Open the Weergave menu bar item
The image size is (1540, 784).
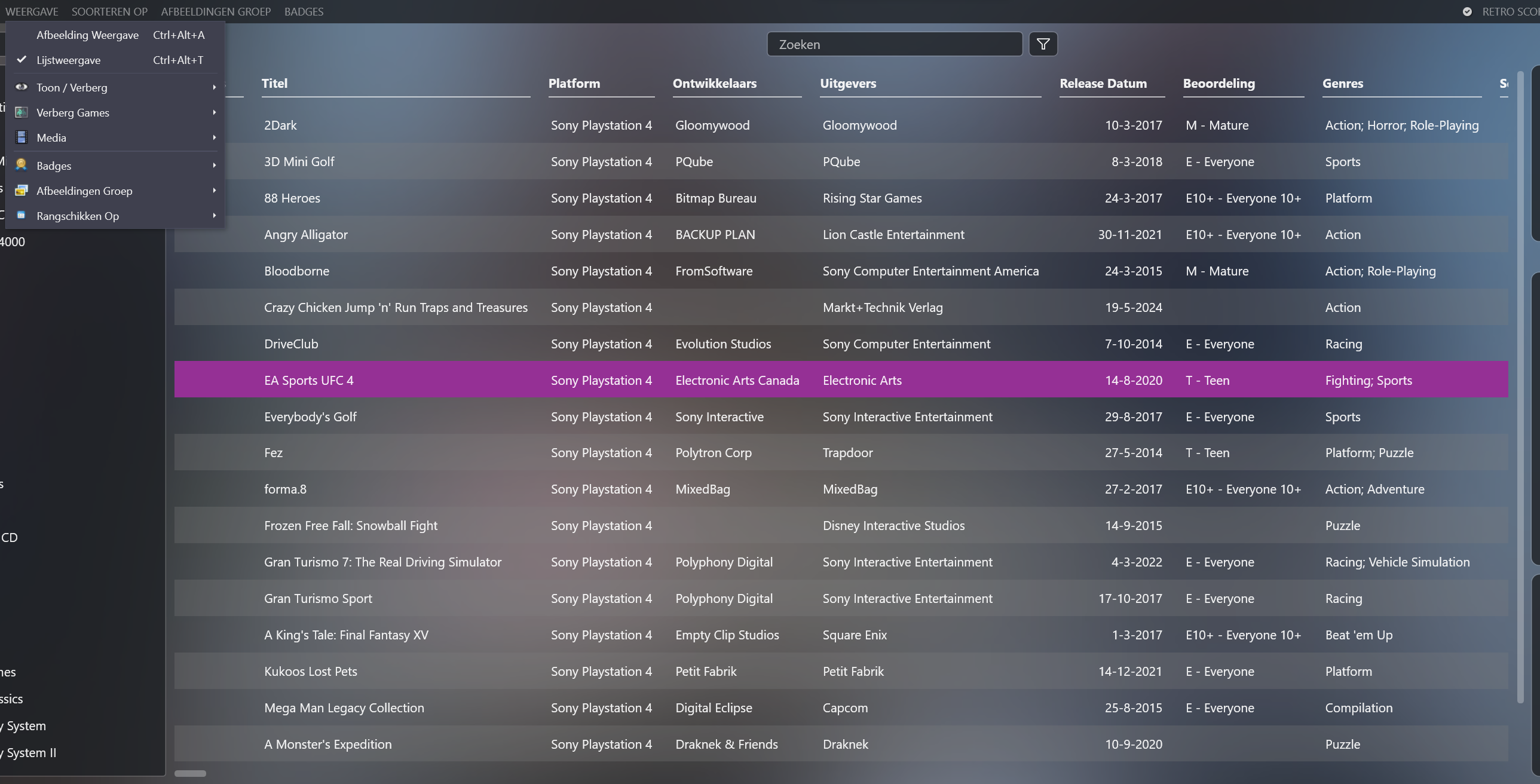click(32, 11)
